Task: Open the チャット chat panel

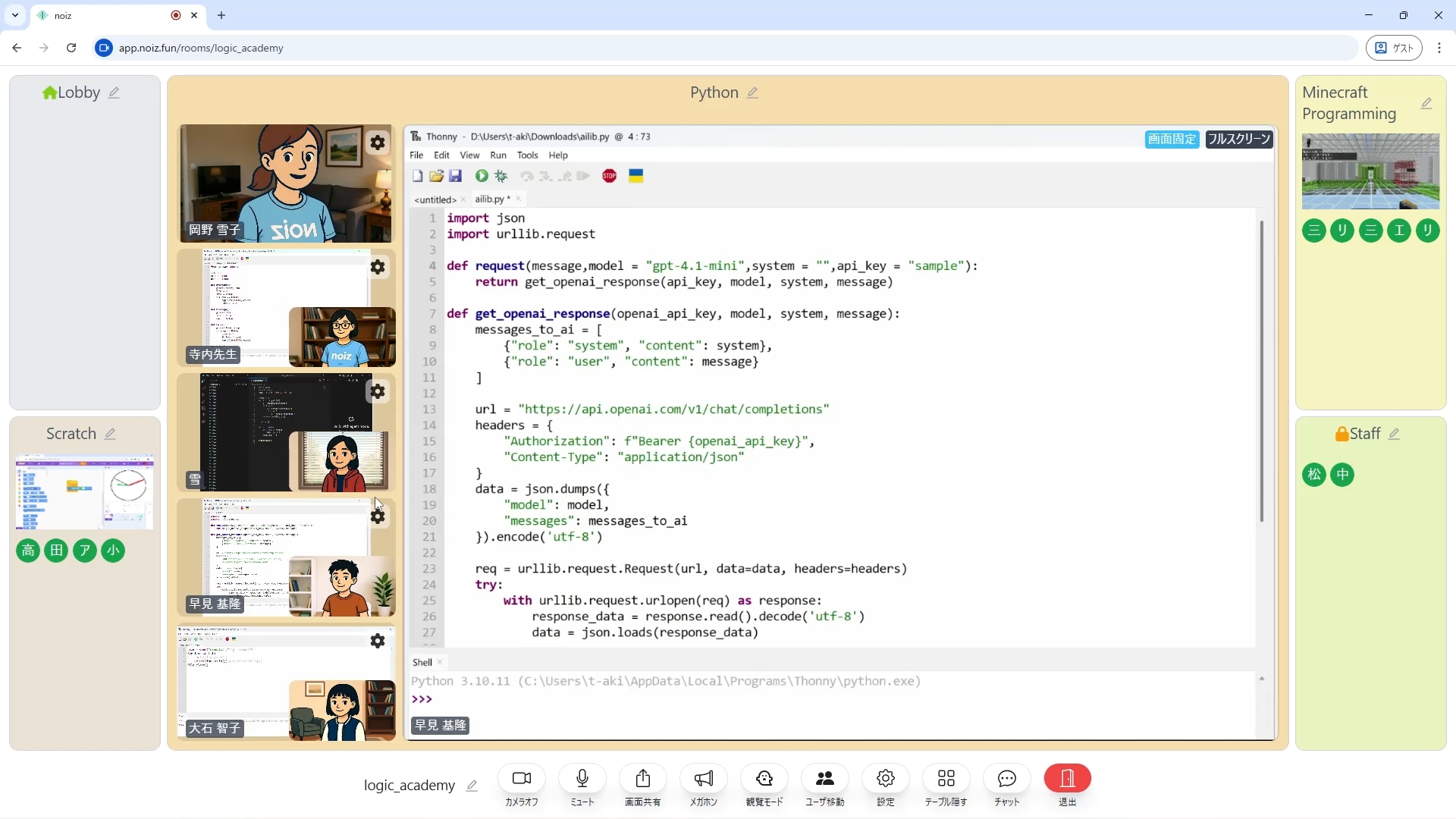Action: click(x=1006, y=779)
